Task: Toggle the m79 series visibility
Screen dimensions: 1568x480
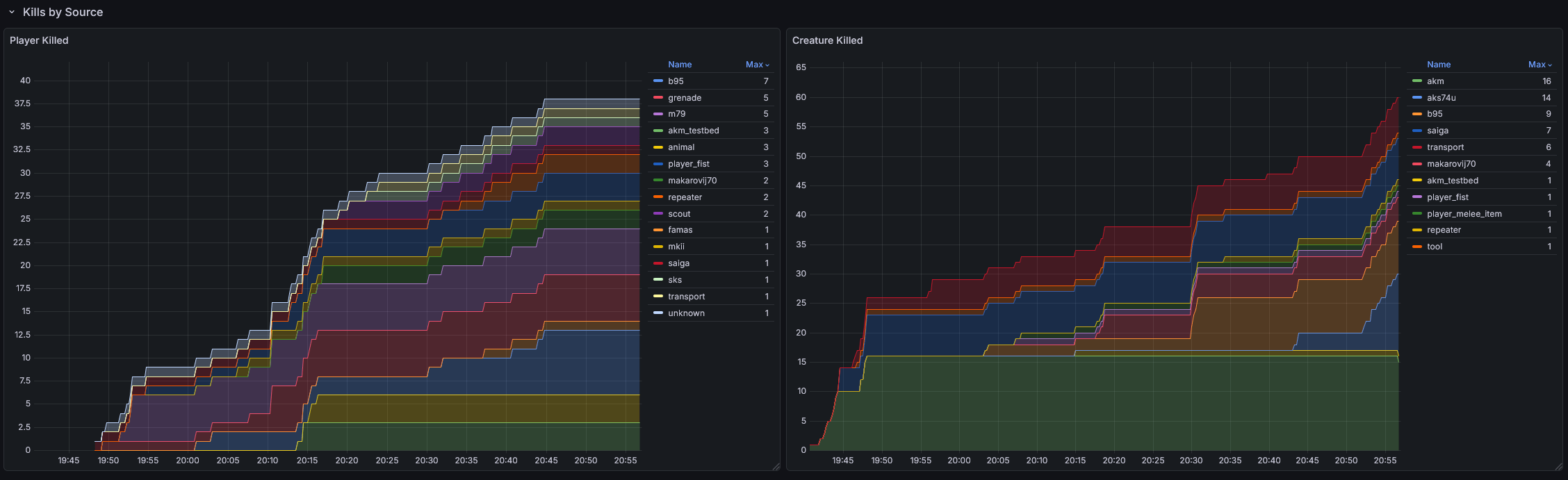Action: coord(676,114)
